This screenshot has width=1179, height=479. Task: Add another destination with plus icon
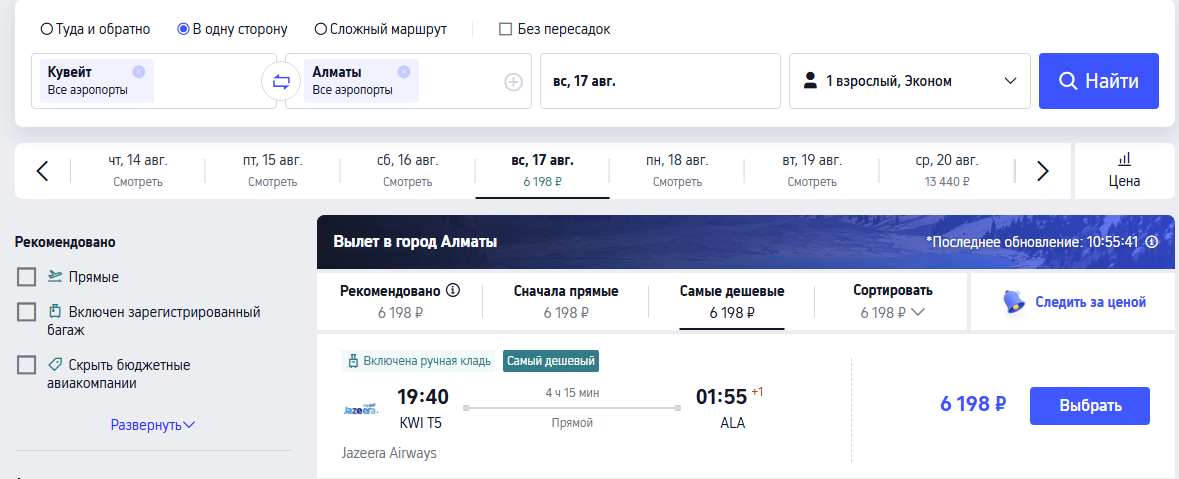coord(513,82)
